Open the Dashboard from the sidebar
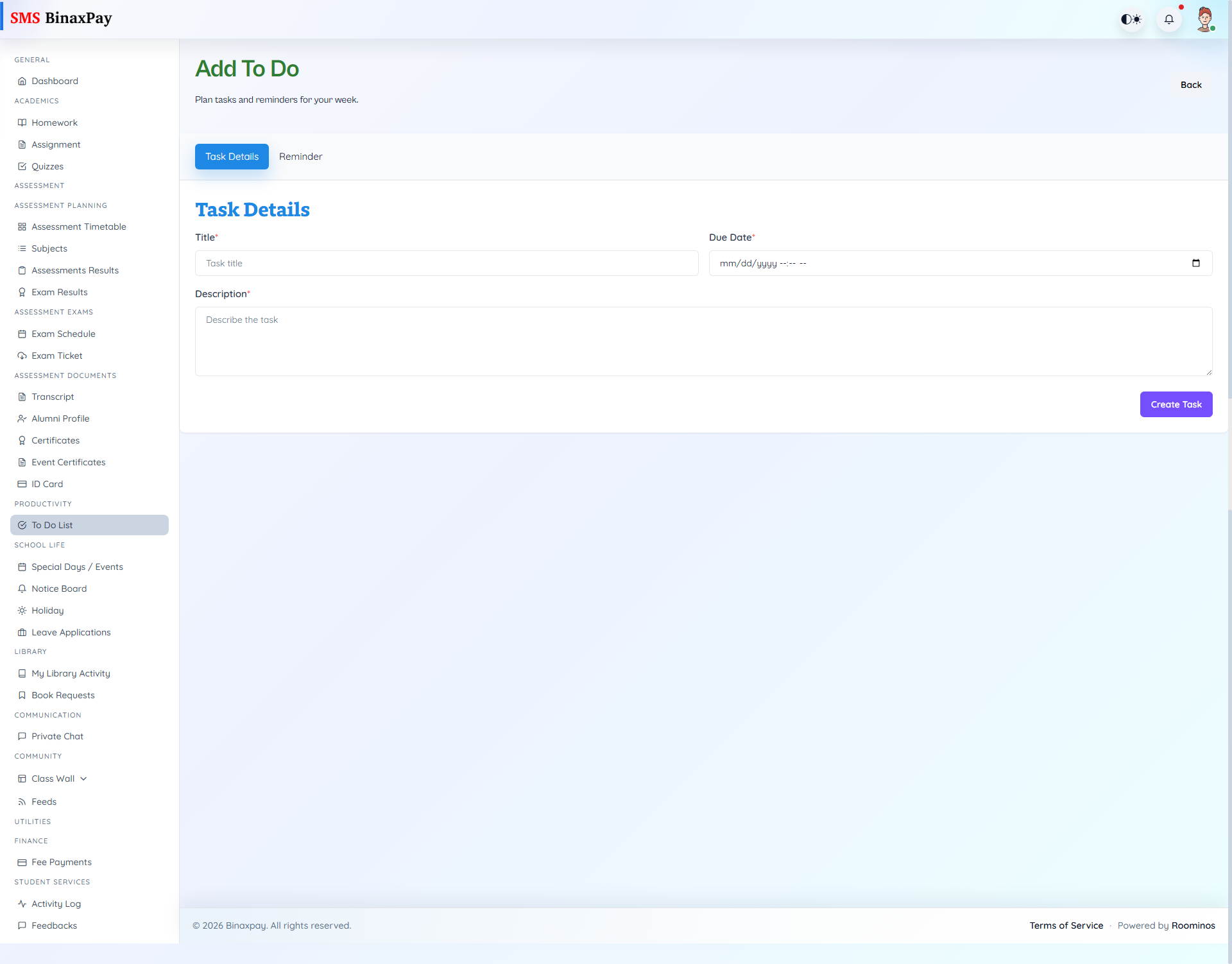The width and height of the screenshot is (1232, 964). tap(55, 81)
